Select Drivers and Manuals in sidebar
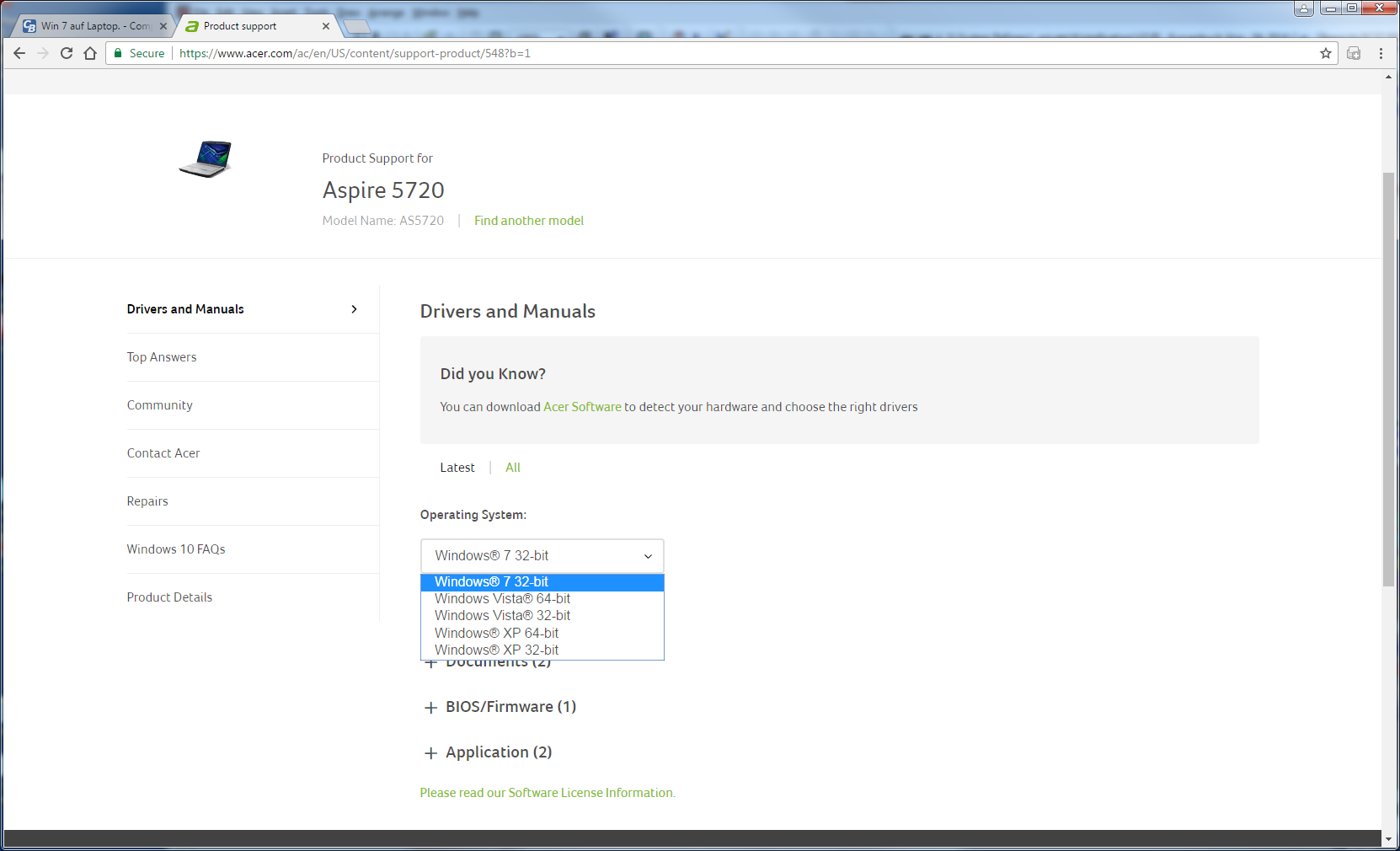This screenshot has width=1400, height=851. point(185,309)
